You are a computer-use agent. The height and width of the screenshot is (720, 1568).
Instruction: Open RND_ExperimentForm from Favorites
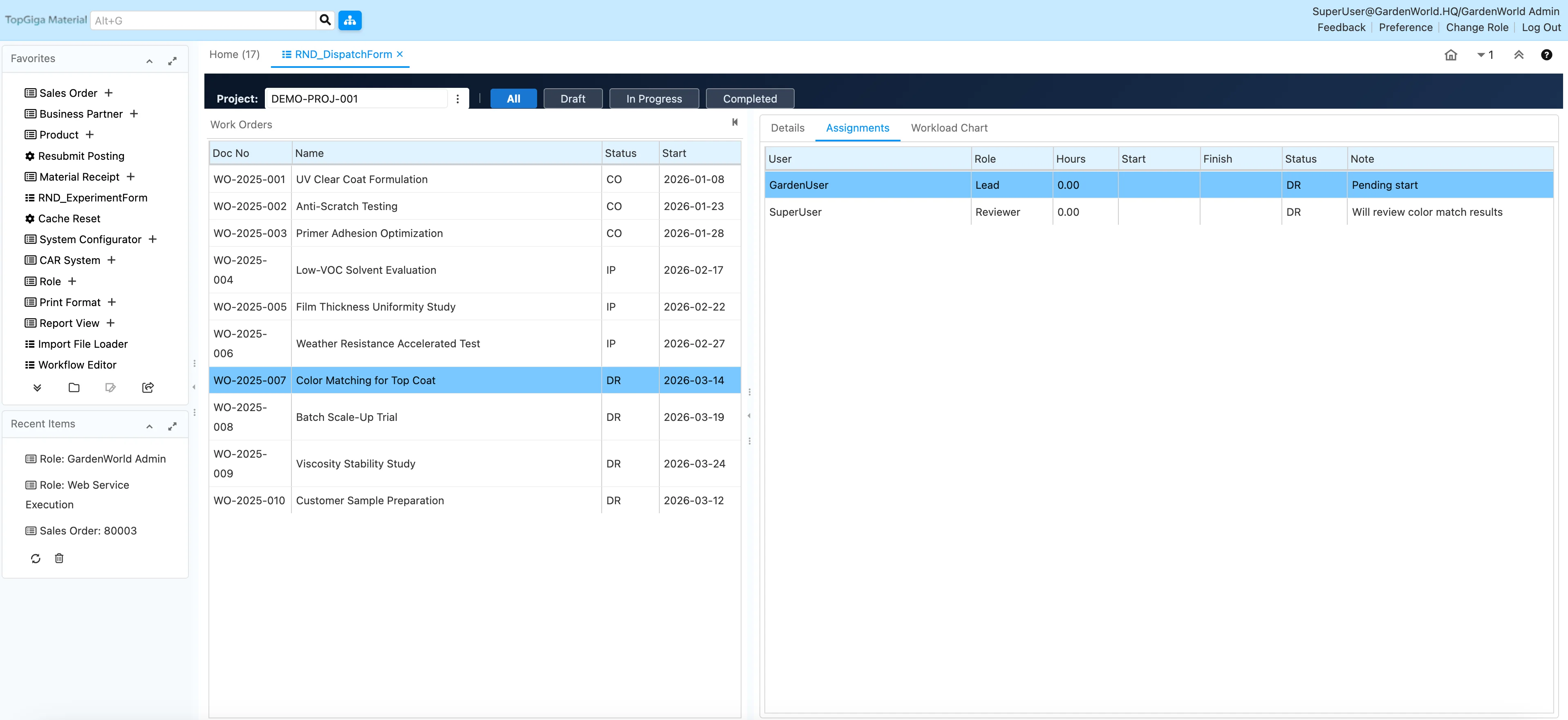point(92,198)
